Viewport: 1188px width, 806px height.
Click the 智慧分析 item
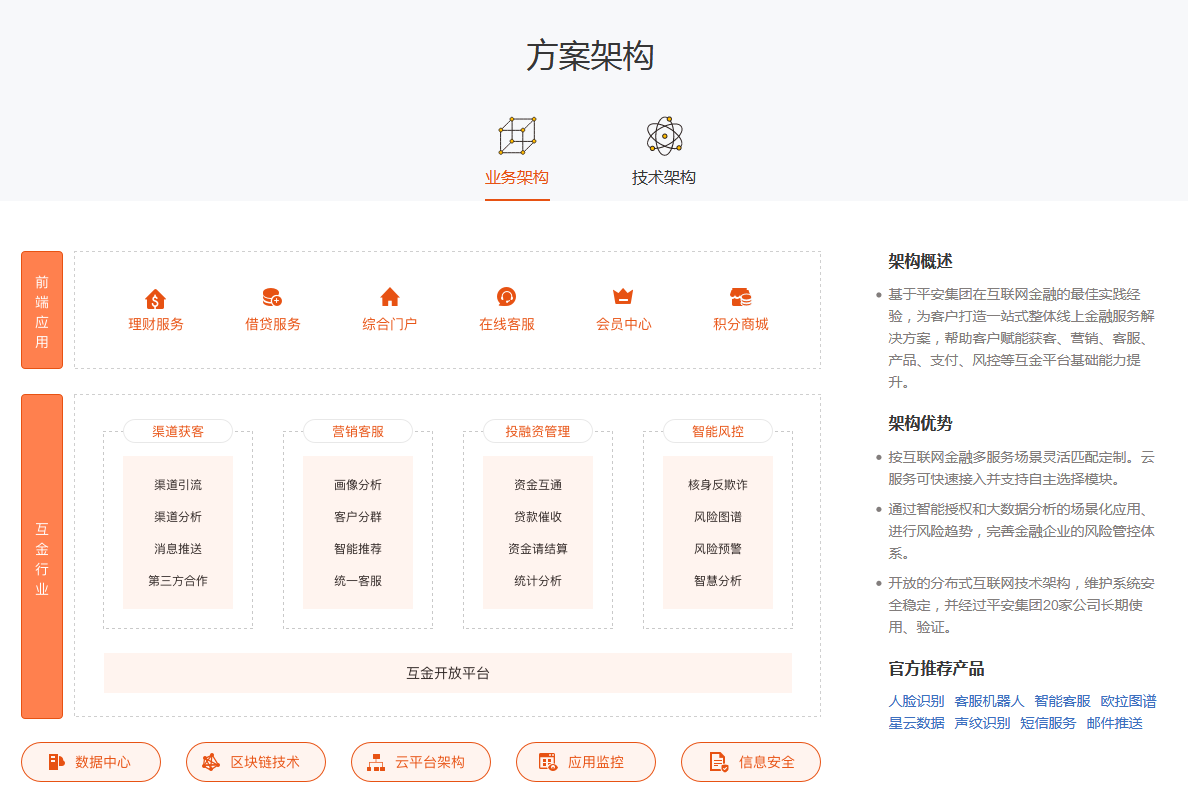[x=717, y=581]
